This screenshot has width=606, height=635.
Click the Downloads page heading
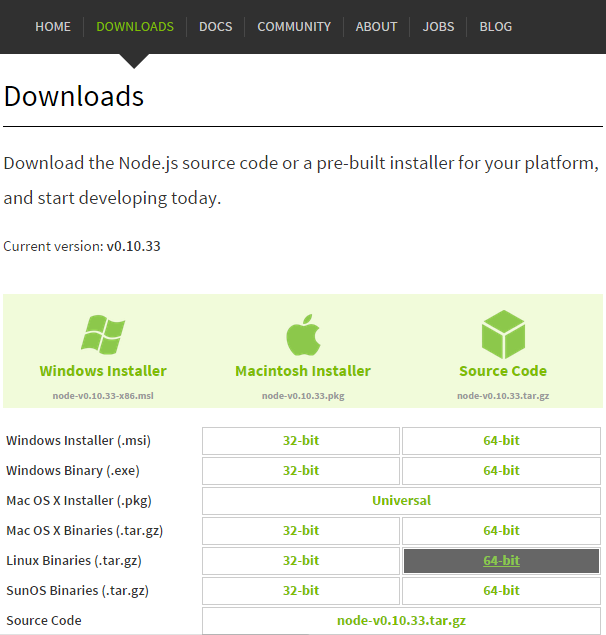(x=74, y=96)
